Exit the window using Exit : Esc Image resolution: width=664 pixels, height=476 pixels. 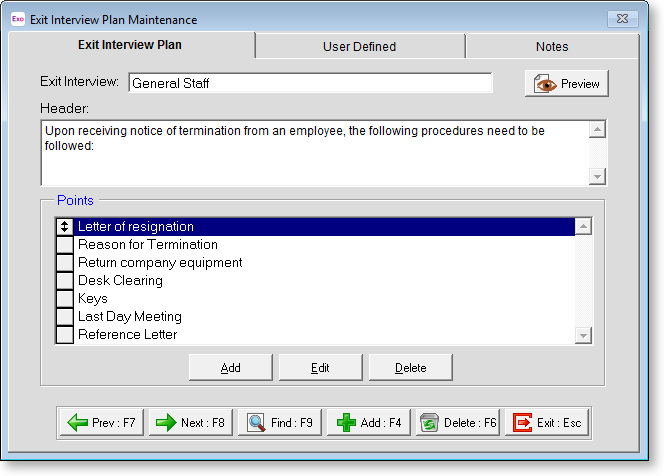point(548,423)
